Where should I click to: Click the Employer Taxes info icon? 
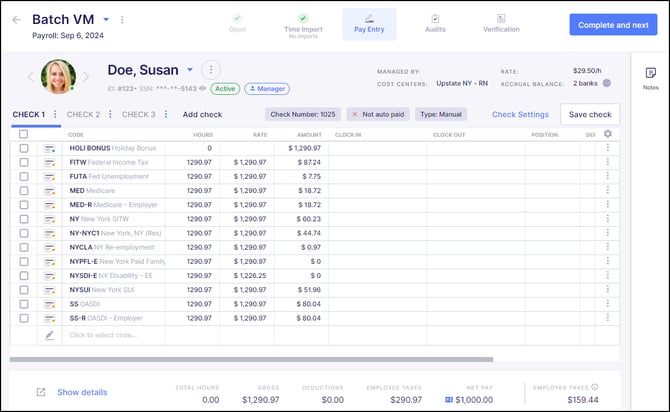point(595,387)
